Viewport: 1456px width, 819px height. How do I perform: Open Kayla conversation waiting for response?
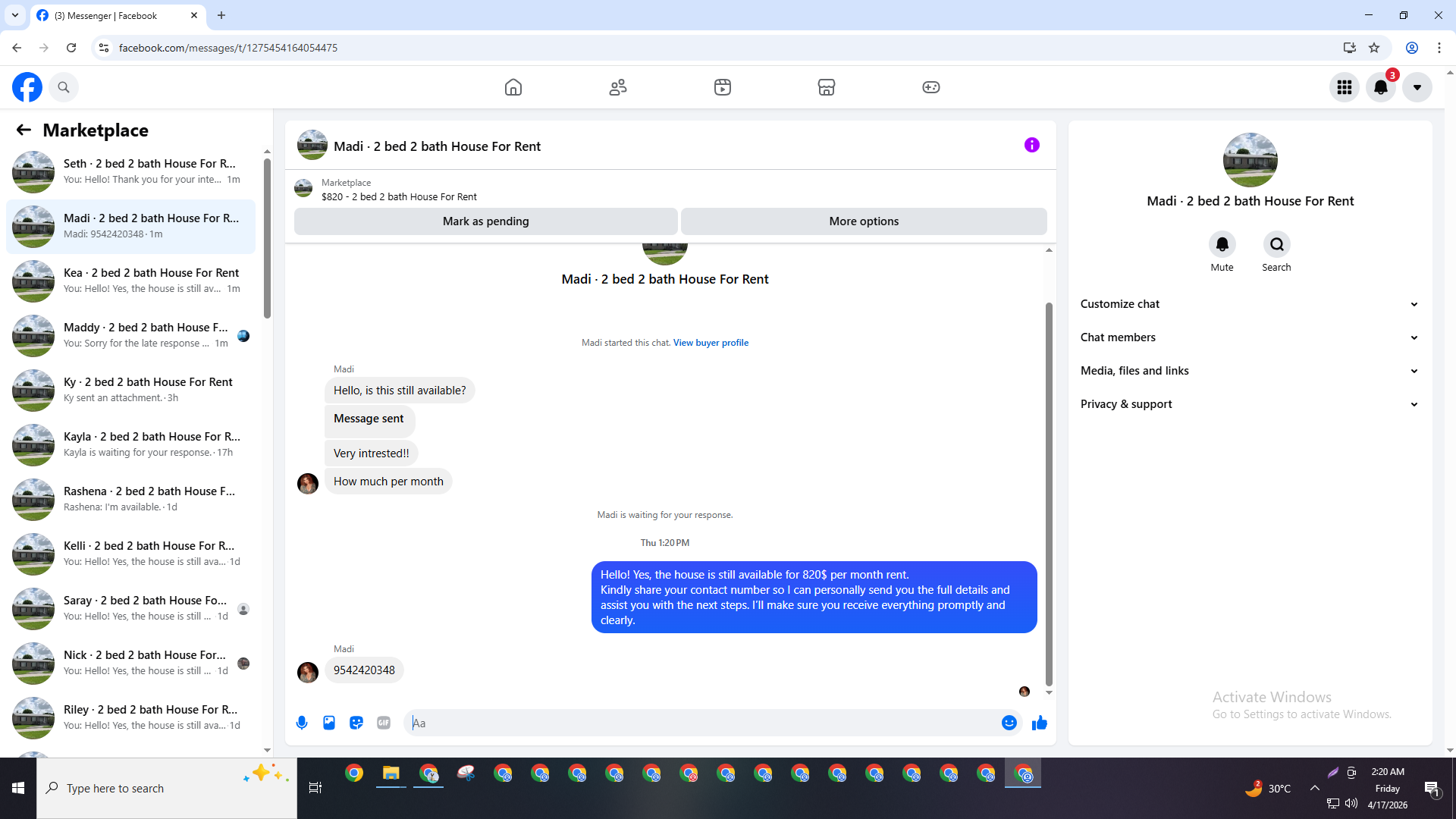point(130,445)
